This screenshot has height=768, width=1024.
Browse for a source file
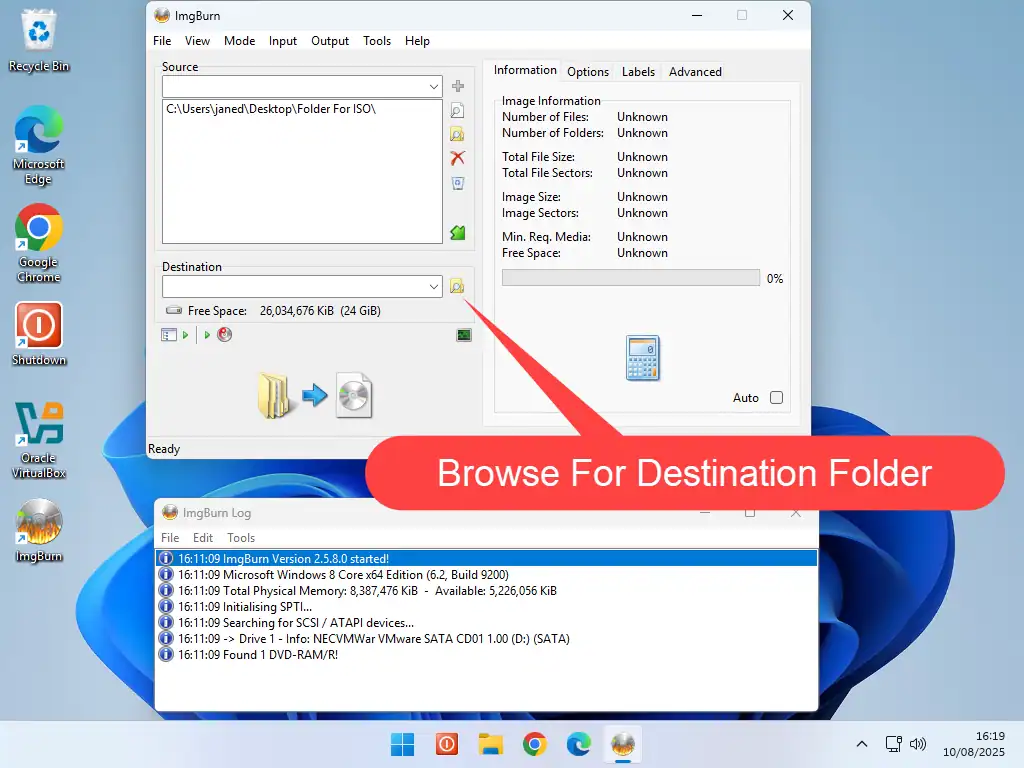pos(458,110)
